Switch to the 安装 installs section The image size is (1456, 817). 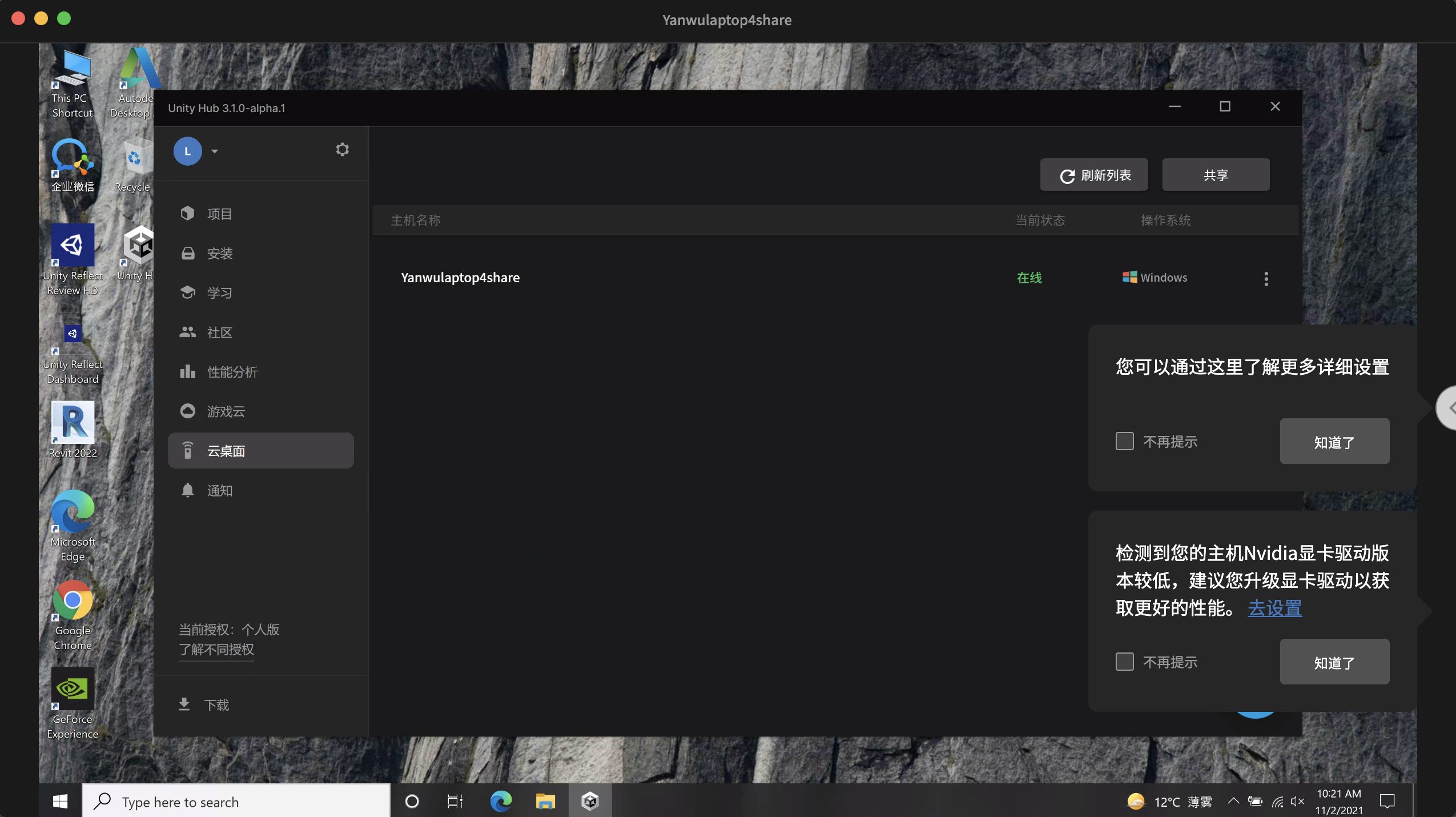pyautogui.click(x=219, y=254)
